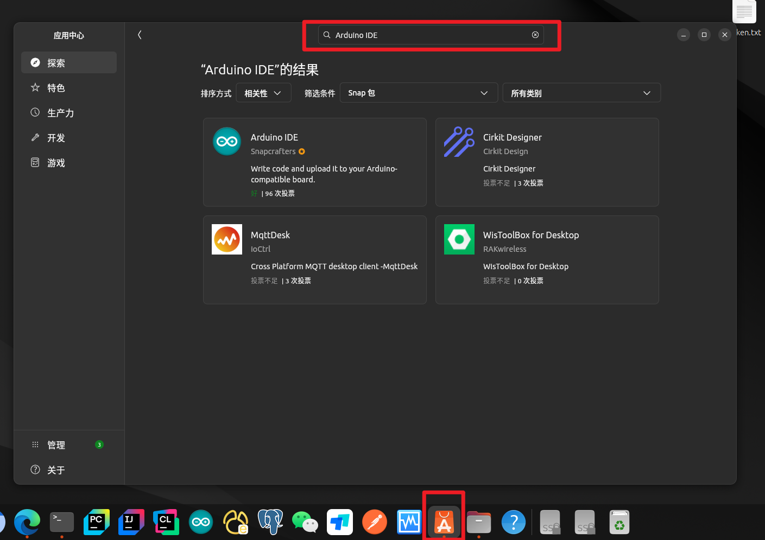Select the WisToolBox for Desktop icon
The height and width of the screenshot is (540, 765).
coord(459,240)
